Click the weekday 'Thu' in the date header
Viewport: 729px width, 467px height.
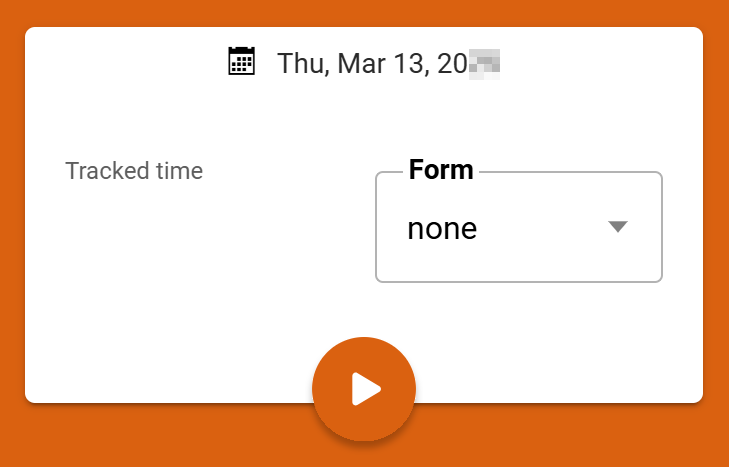[x=301, y=63]
